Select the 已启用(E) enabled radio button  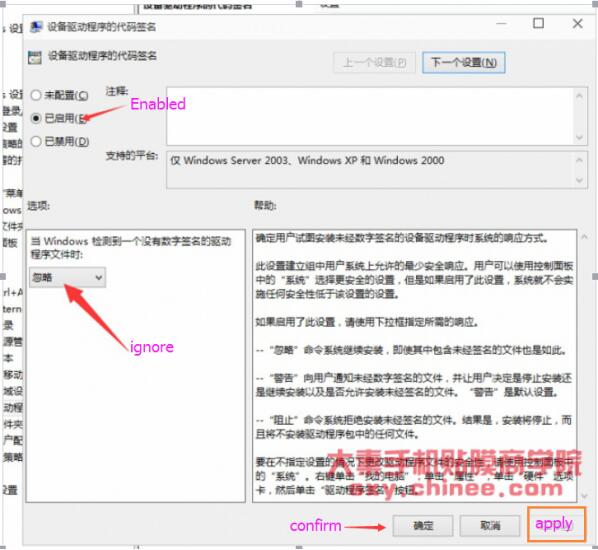coord(36,118)
